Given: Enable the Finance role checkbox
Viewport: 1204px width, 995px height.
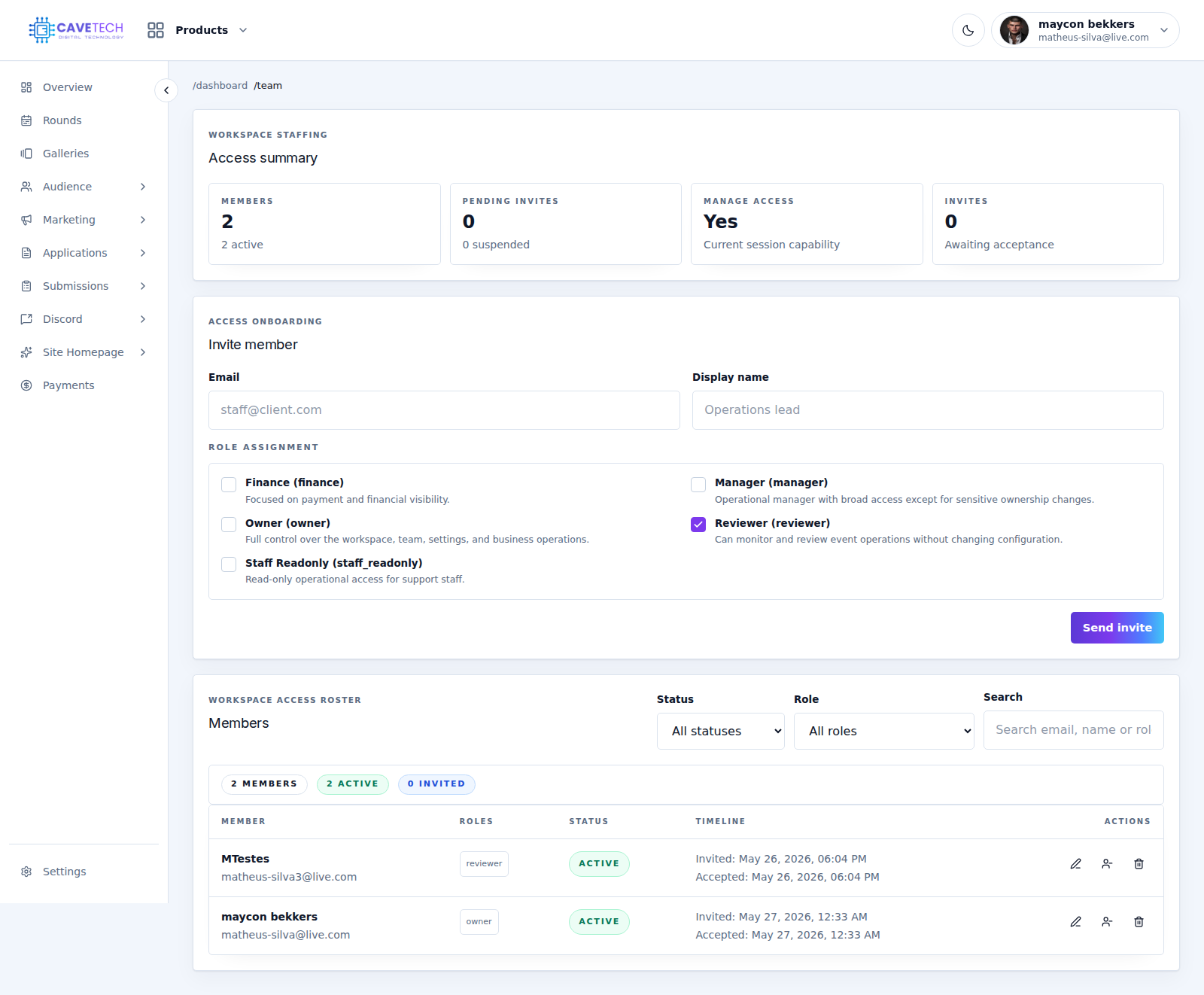Looking at the screenshot, I should point(229,485).
